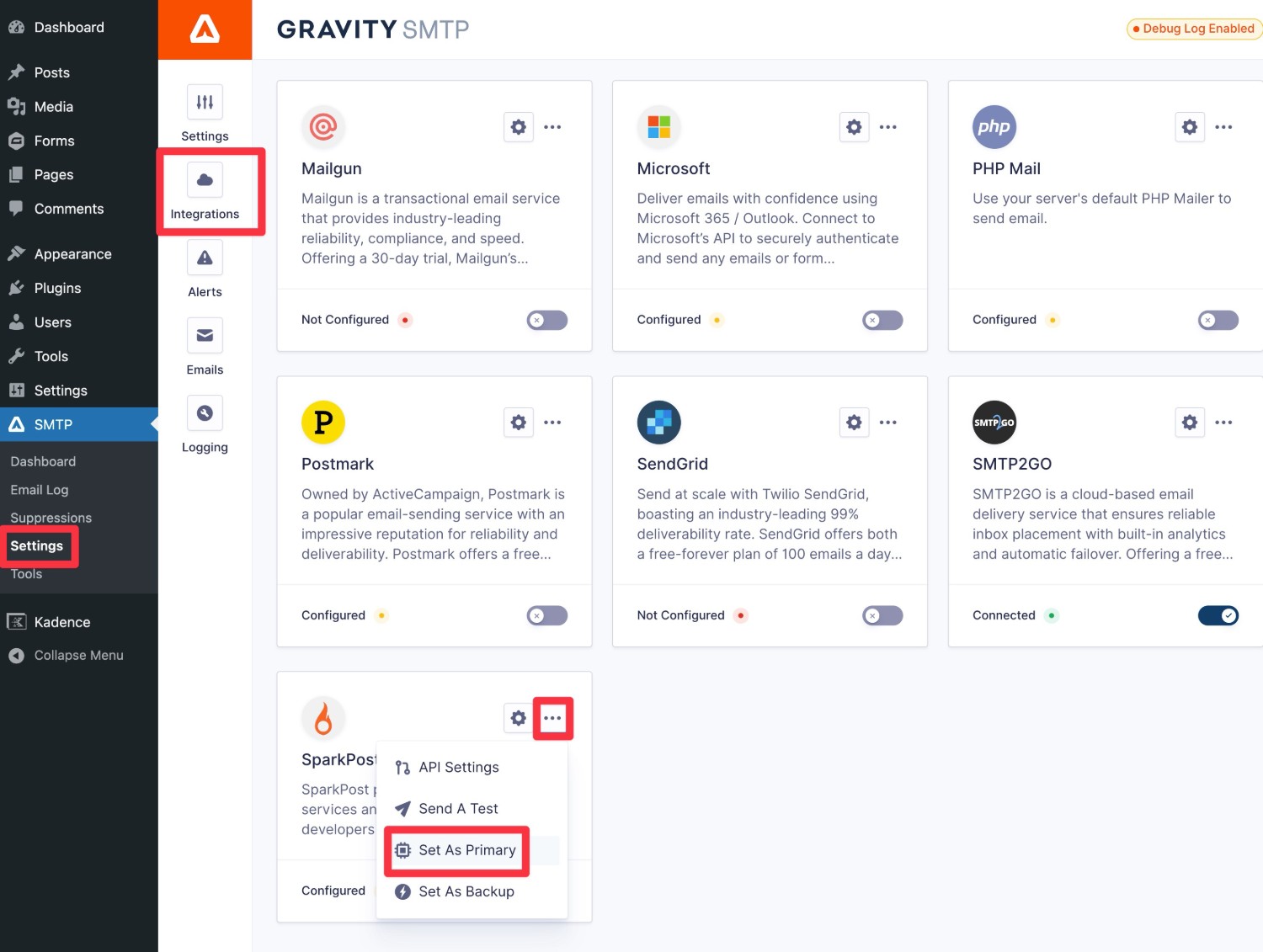Open the Logging icon
Image resolution: width=1263 pixels, height=952 pixels.
point(205,412)
